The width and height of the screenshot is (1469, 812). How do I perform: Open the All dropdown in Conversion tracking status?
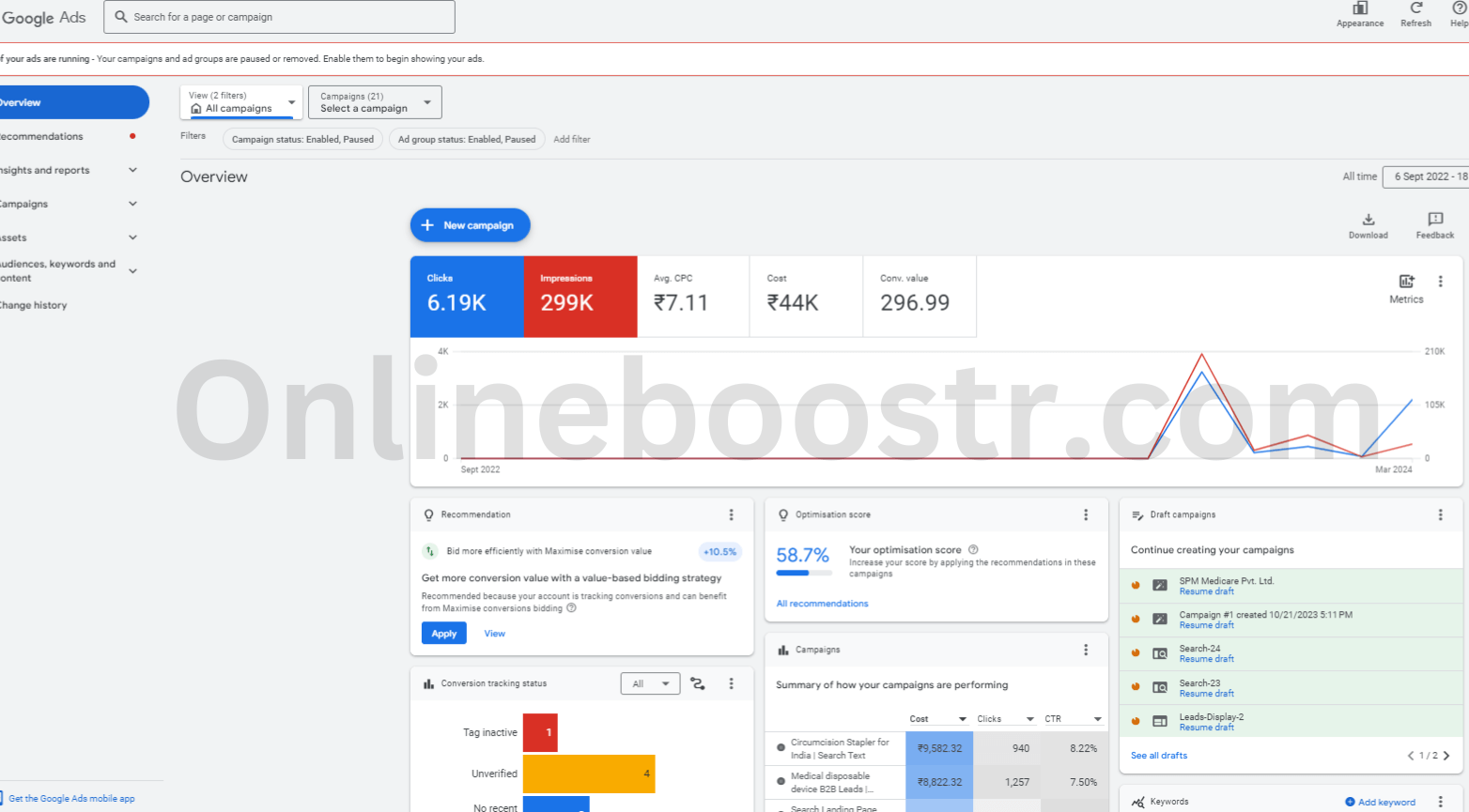click(650, 683)
